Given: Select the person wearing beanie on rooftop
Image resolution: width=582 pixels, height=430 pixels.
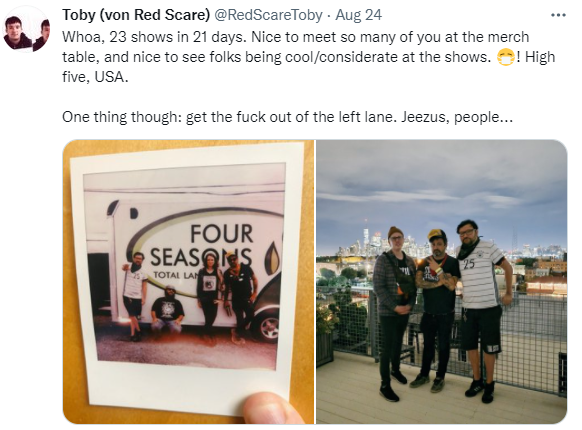Looking at the screenshot, I should [395, 312].
